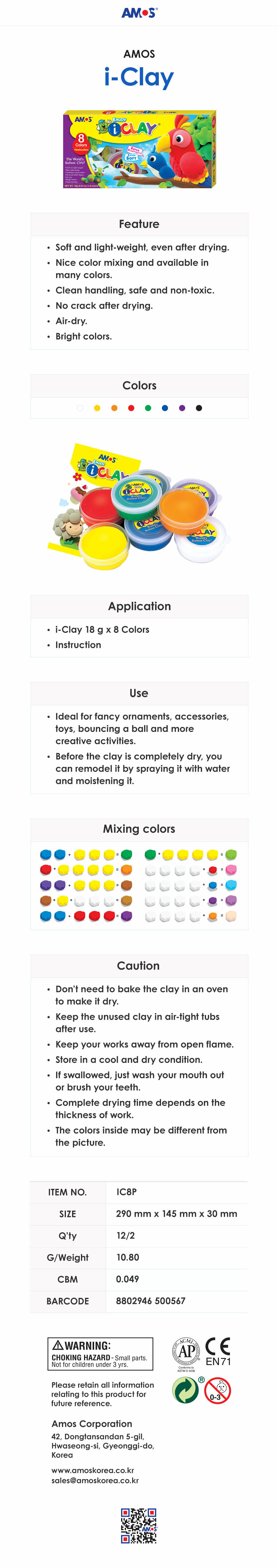Open the www.amoskorea.co.kr website link

click(x=92, y=1470)
